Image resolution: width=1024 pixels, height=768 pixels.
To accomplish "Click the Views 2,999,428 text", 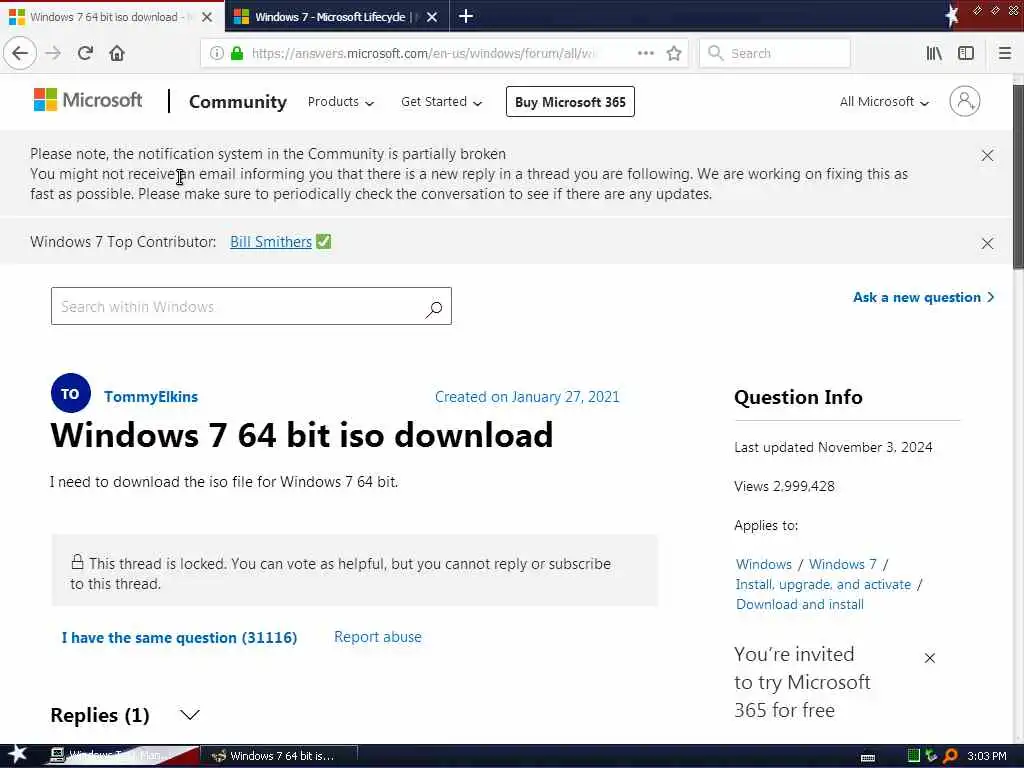I will [x=784, y=487].
